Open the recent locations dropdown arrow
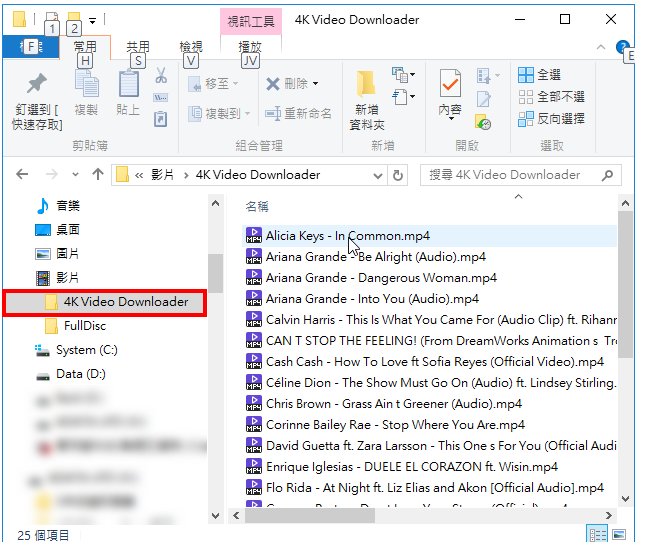Viewport: 651px width, 542px height. (75, 174)
